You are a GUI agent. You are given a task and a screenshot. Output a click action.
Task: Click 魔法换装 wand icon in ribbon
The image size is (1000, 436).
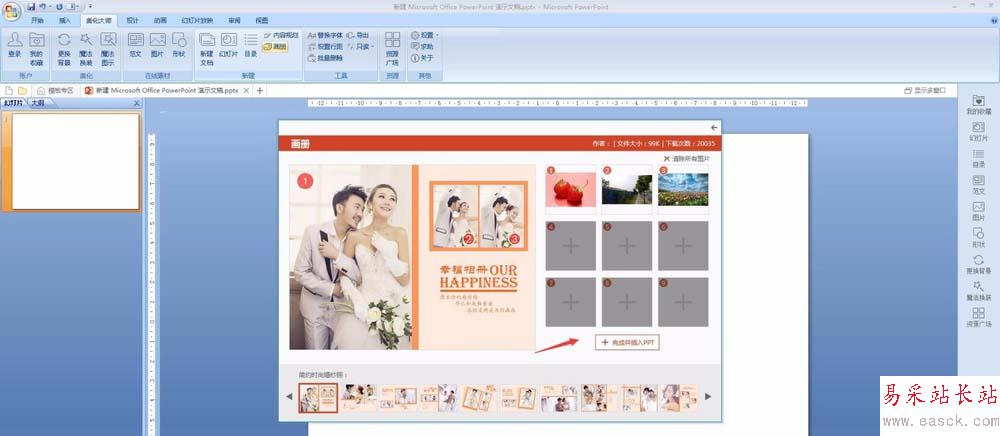pos(86,48)
